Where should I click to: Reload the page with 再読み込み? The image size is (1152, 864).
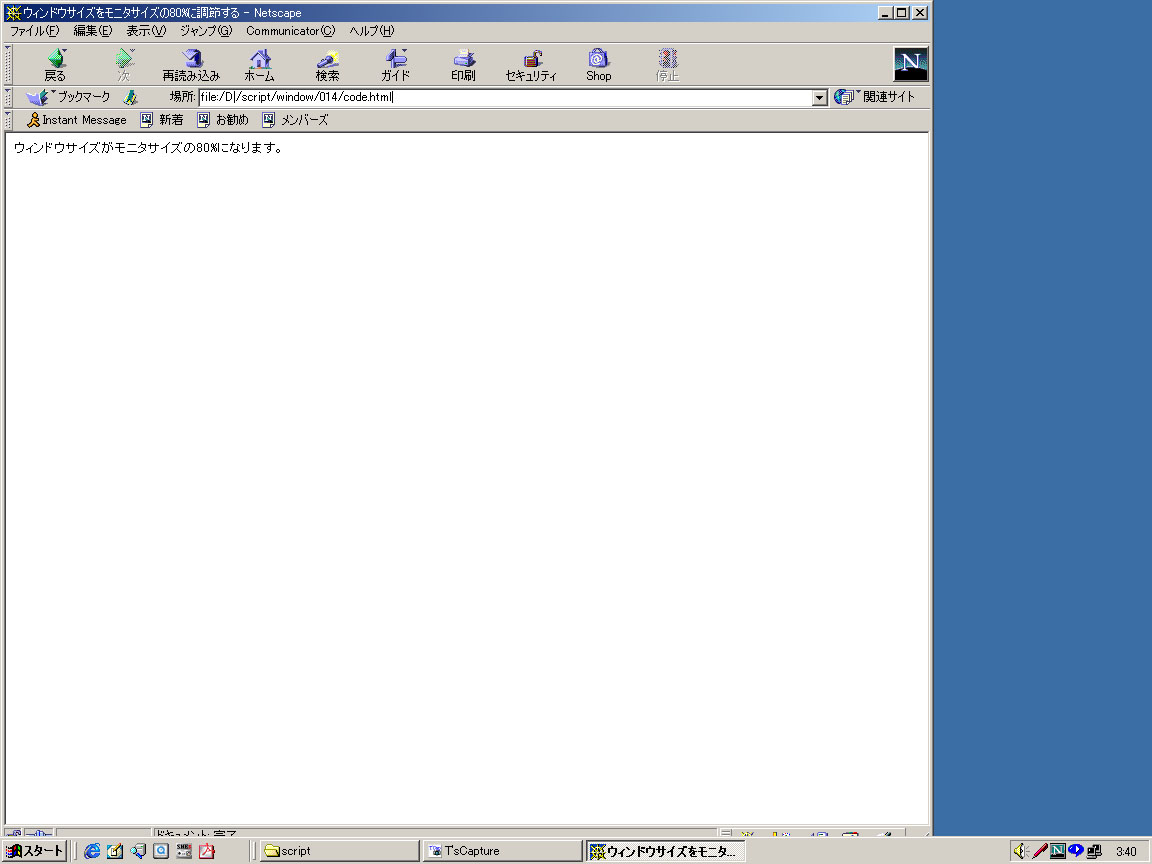(191, 65)
